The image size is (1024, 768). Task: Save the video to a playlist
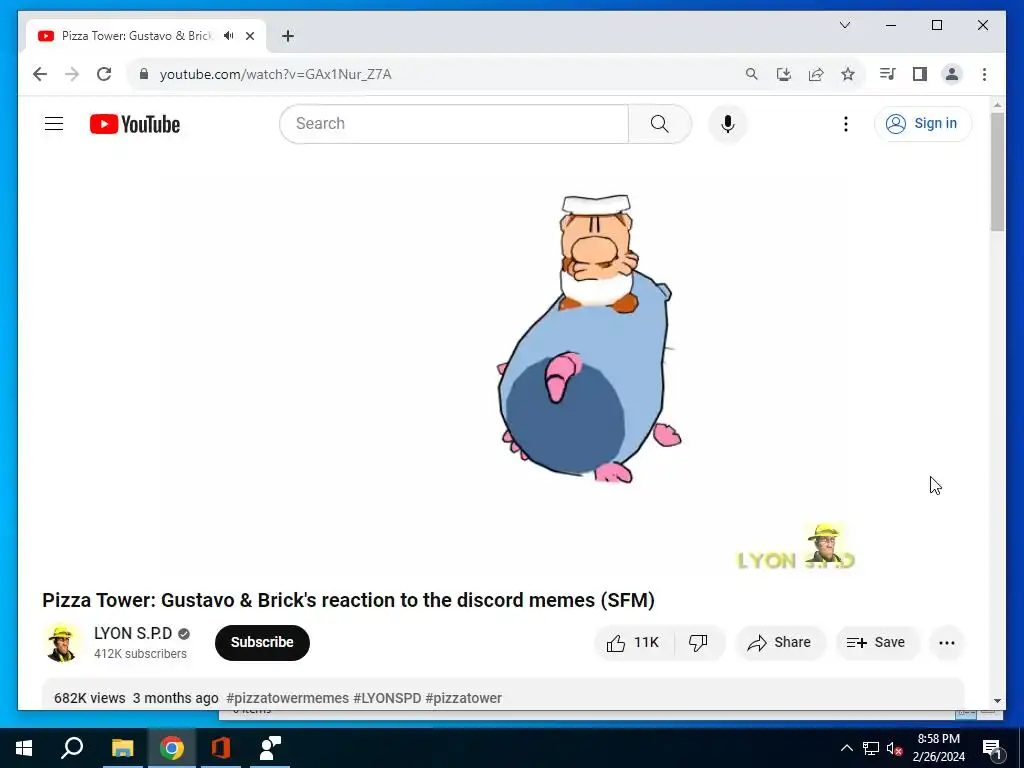coord(876,643)
